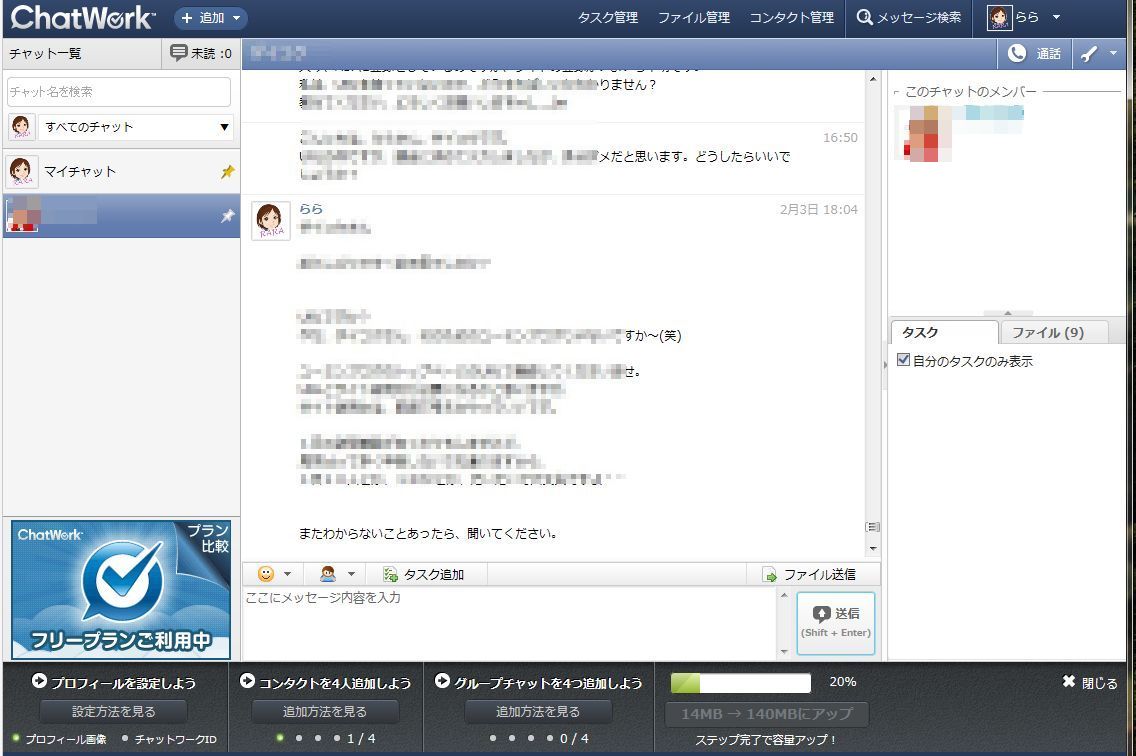The image size is (1136, 756).
Task: Click the ファイル送信 file send icon
Action: [x=769, y=575]
